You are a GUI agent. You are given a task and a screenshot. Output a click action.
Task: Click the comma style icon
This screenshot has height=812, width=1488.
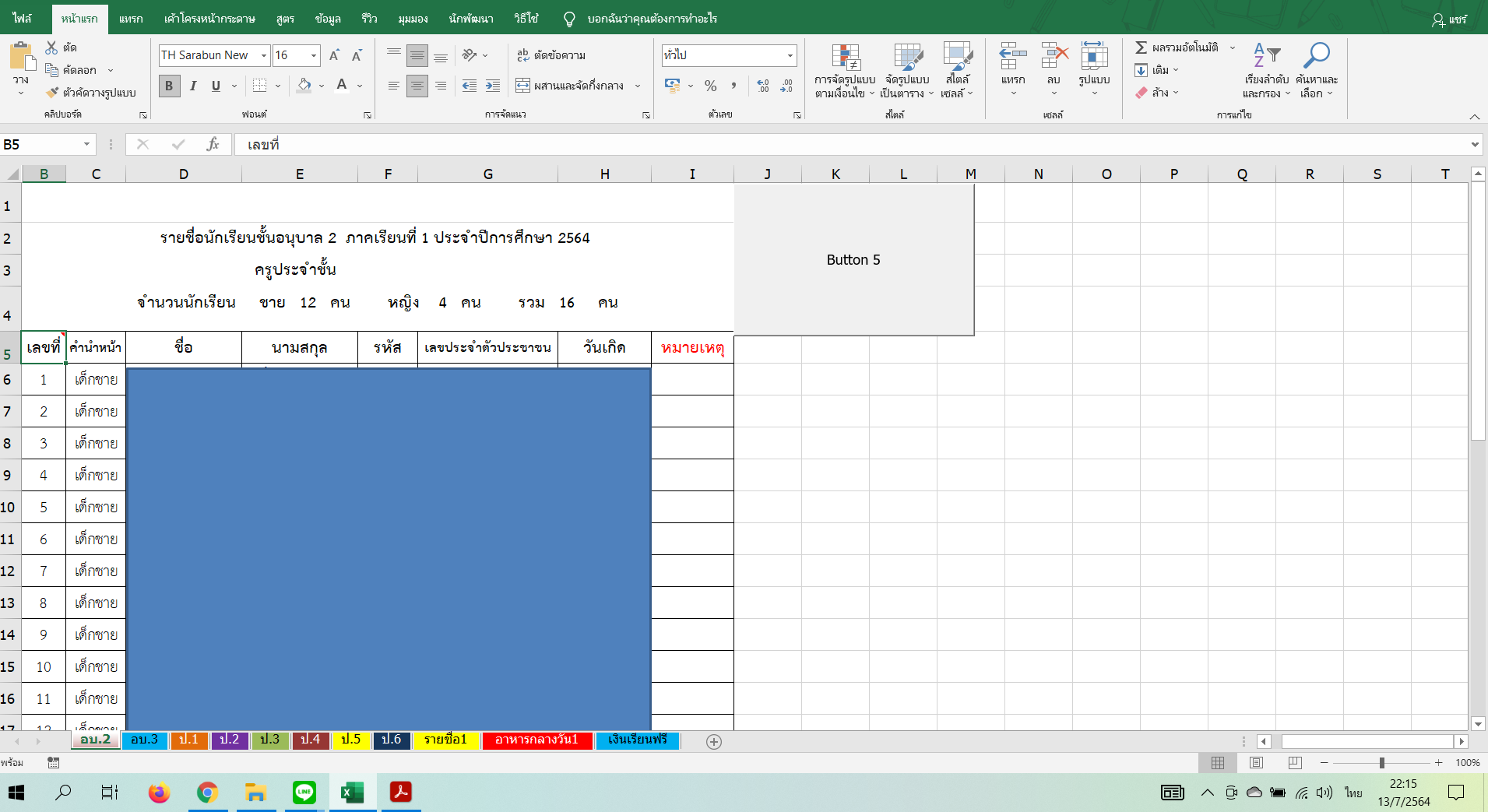(733, 86)
